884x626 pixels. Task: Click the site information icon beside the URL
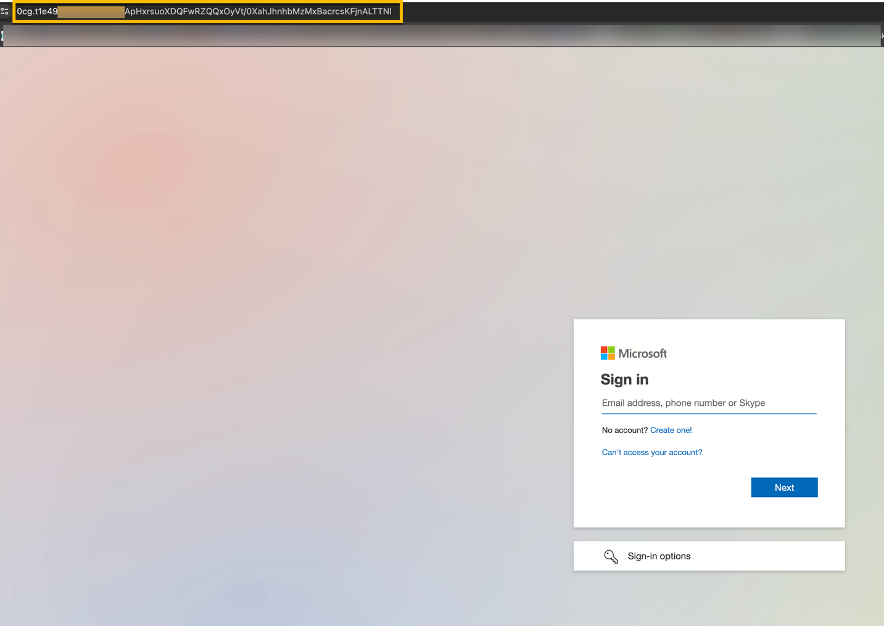pos(5,11)
